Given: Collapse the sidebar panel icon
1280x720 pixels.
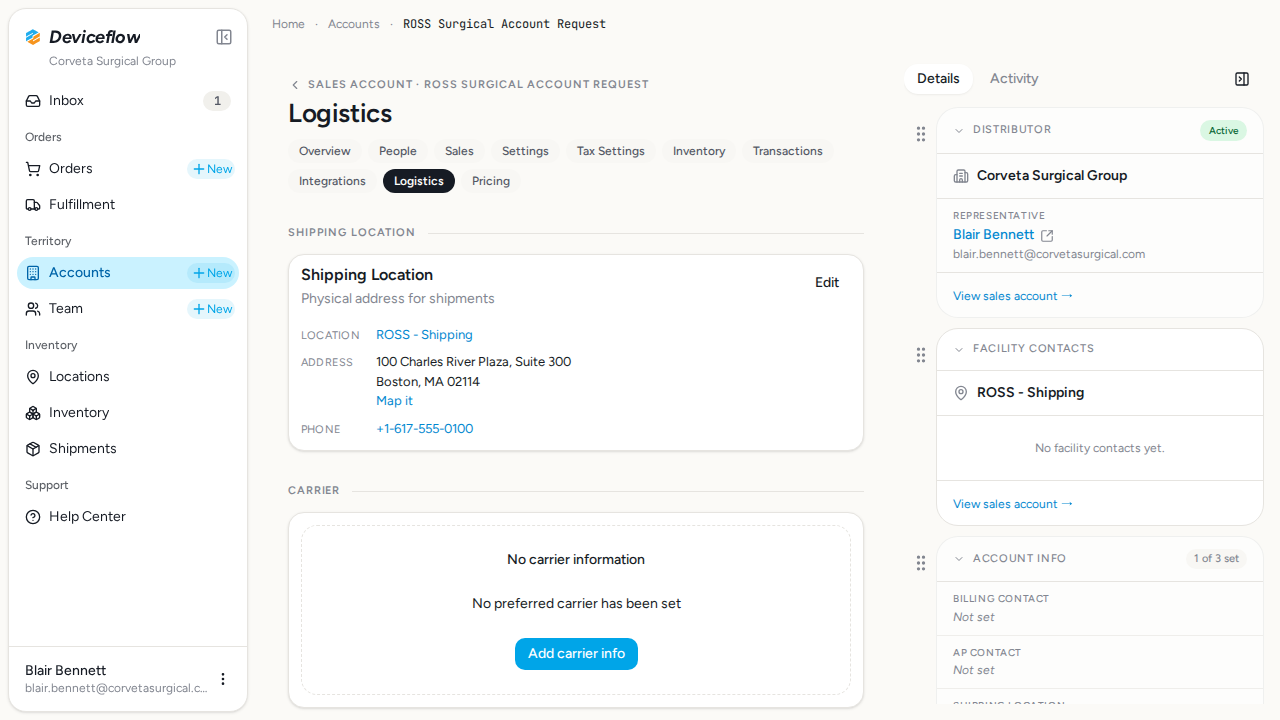Looking at the screenshot, I should [224, 37].
